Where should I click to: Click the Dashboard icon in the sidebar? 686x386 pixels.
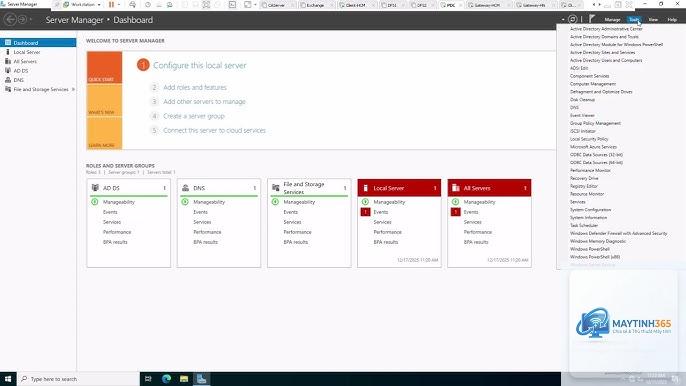(x=8, y=42)
